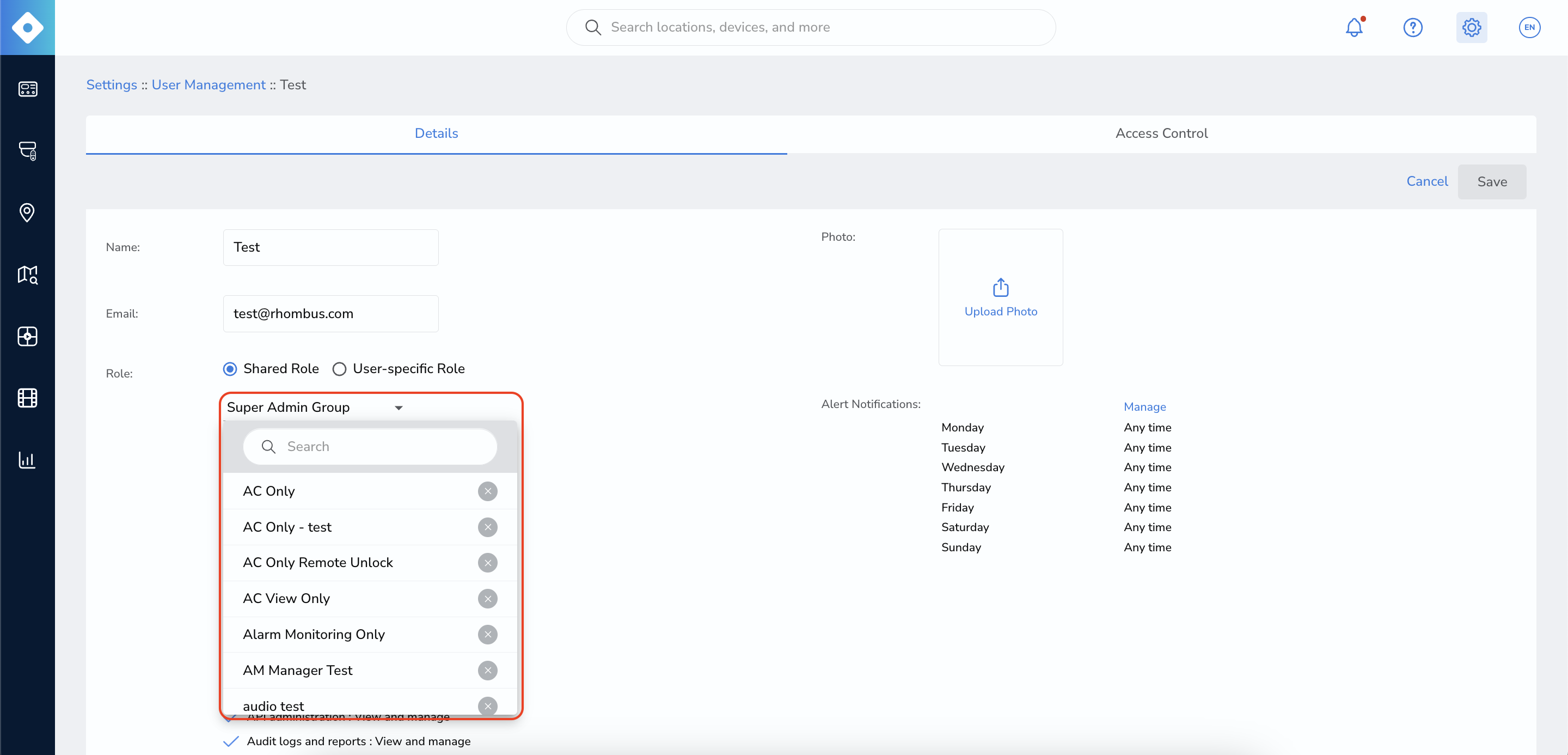
Task: Choose AC View Only role option
Action: point(370,599)
